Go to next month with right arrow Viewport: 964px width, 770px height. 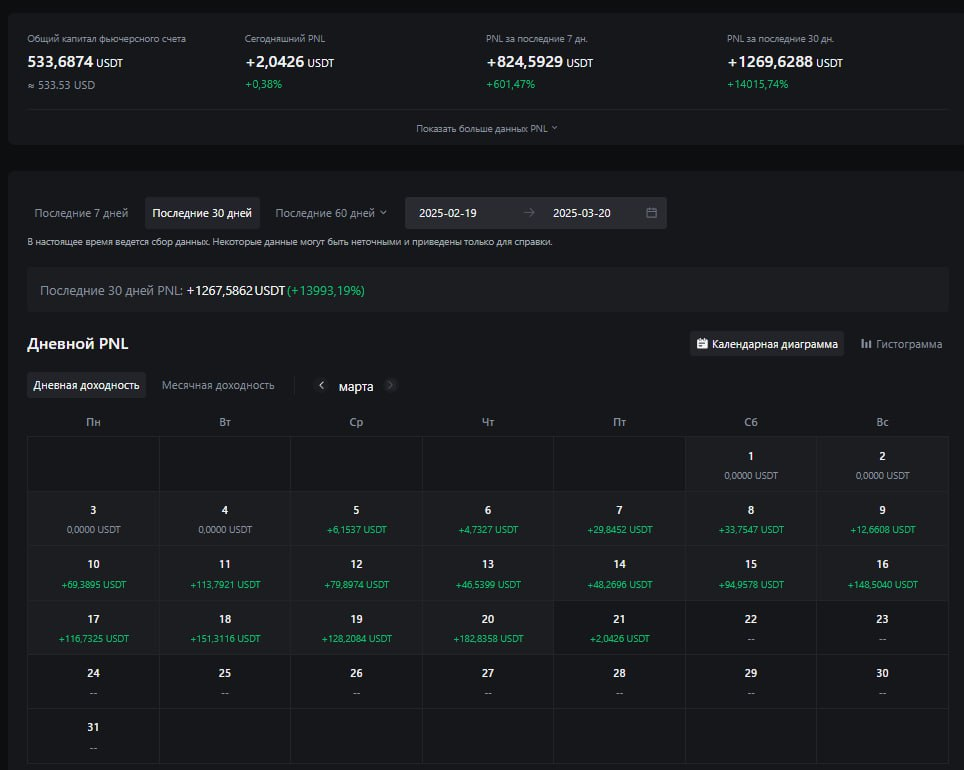[390, 385]
